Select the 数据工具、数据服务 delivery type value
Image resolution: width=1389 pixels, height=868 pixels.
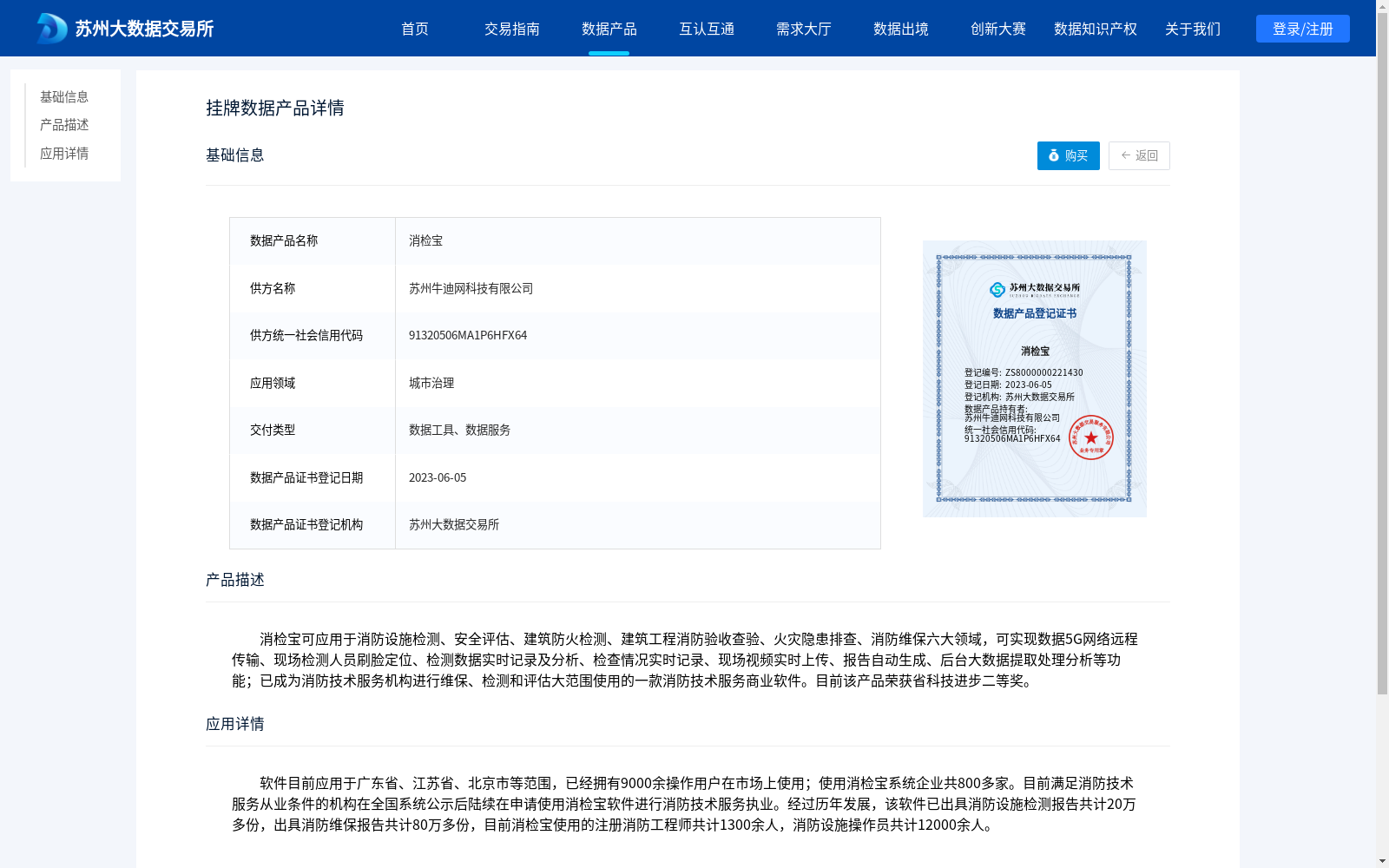(638, 431)
